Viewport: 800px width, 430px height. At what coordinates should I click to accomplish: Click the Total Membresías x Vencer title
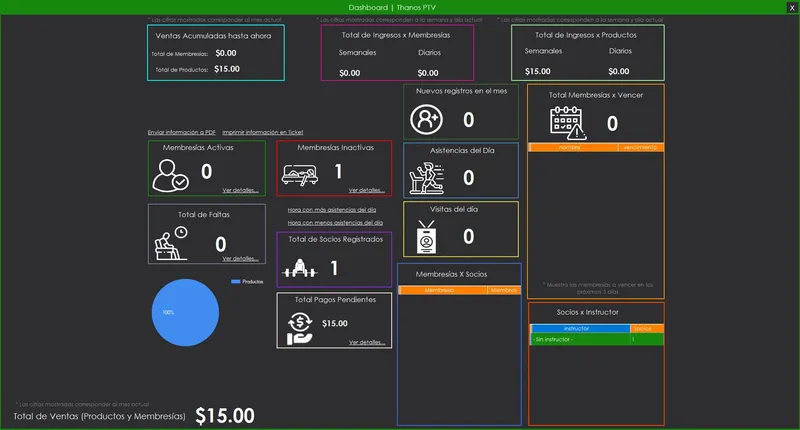coord(596,95)
